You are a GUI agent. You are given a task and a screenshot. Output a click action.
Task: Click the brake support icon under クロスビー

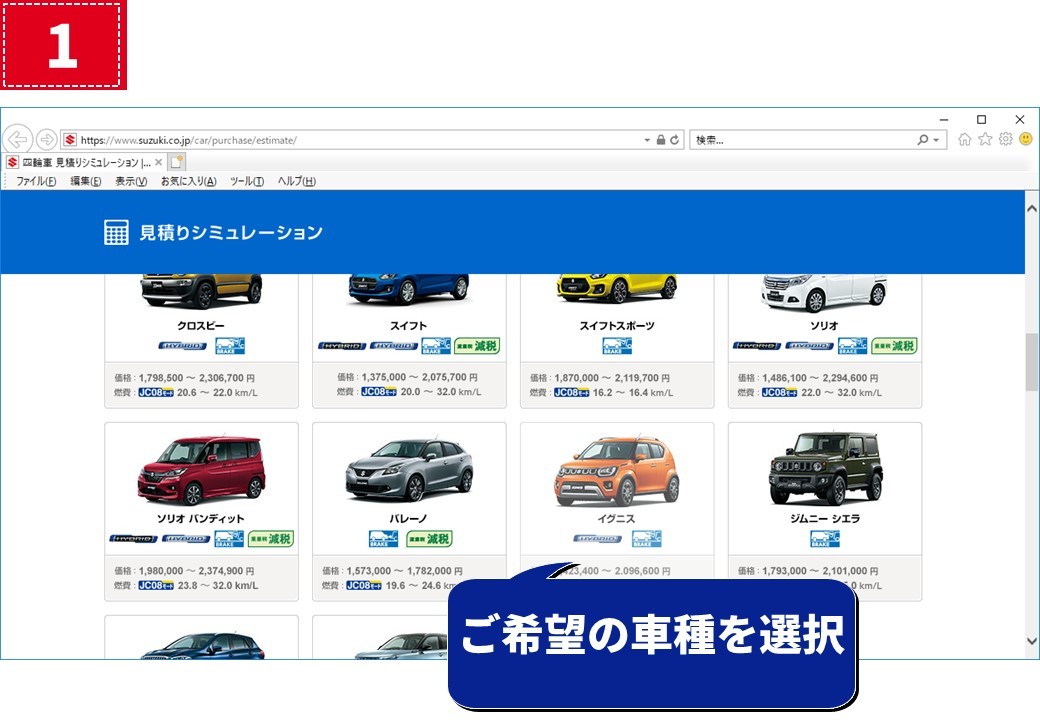click(x=230, y=346)
